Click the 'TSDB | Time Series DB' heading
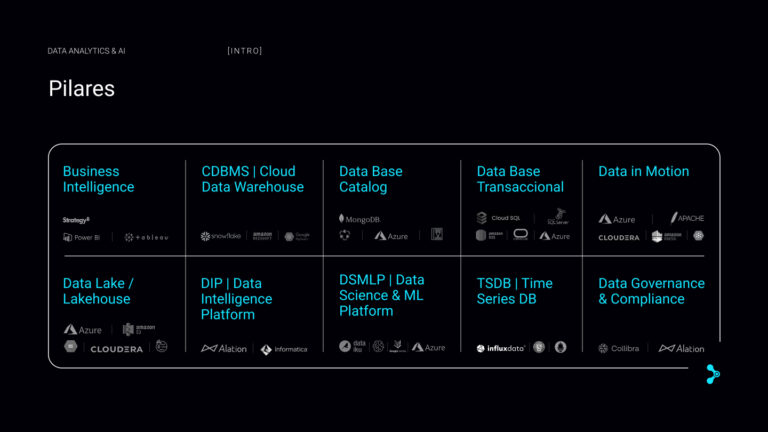Screen dimensions: 768x432 click(514, 291)
